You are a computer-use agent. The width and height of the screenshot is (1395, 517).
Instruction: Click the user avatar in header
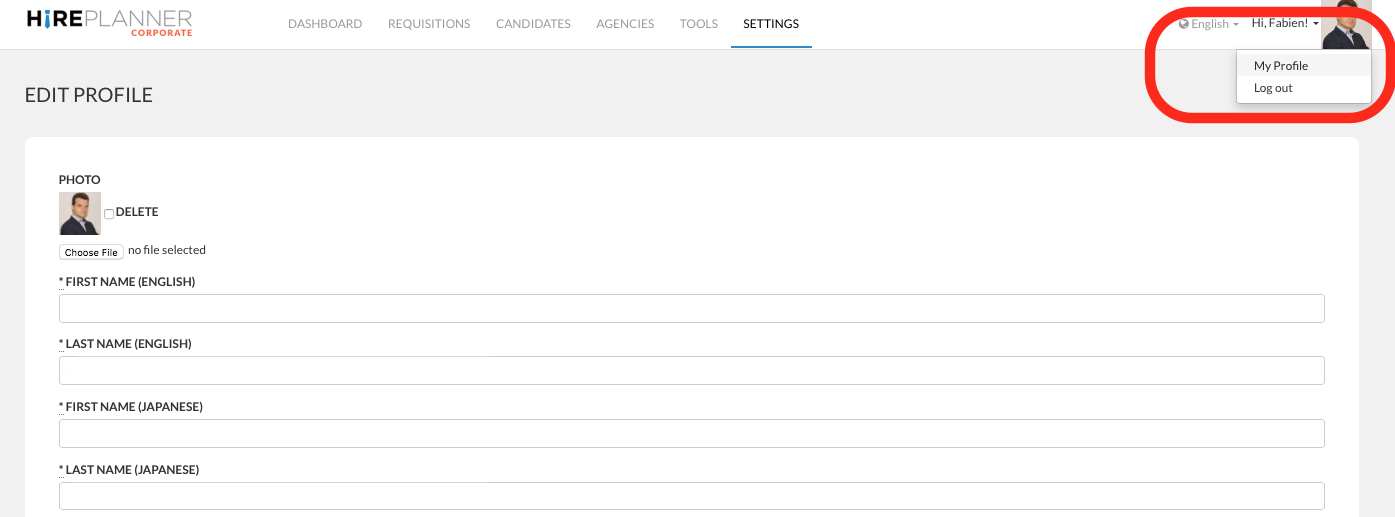pos(1346,25)
